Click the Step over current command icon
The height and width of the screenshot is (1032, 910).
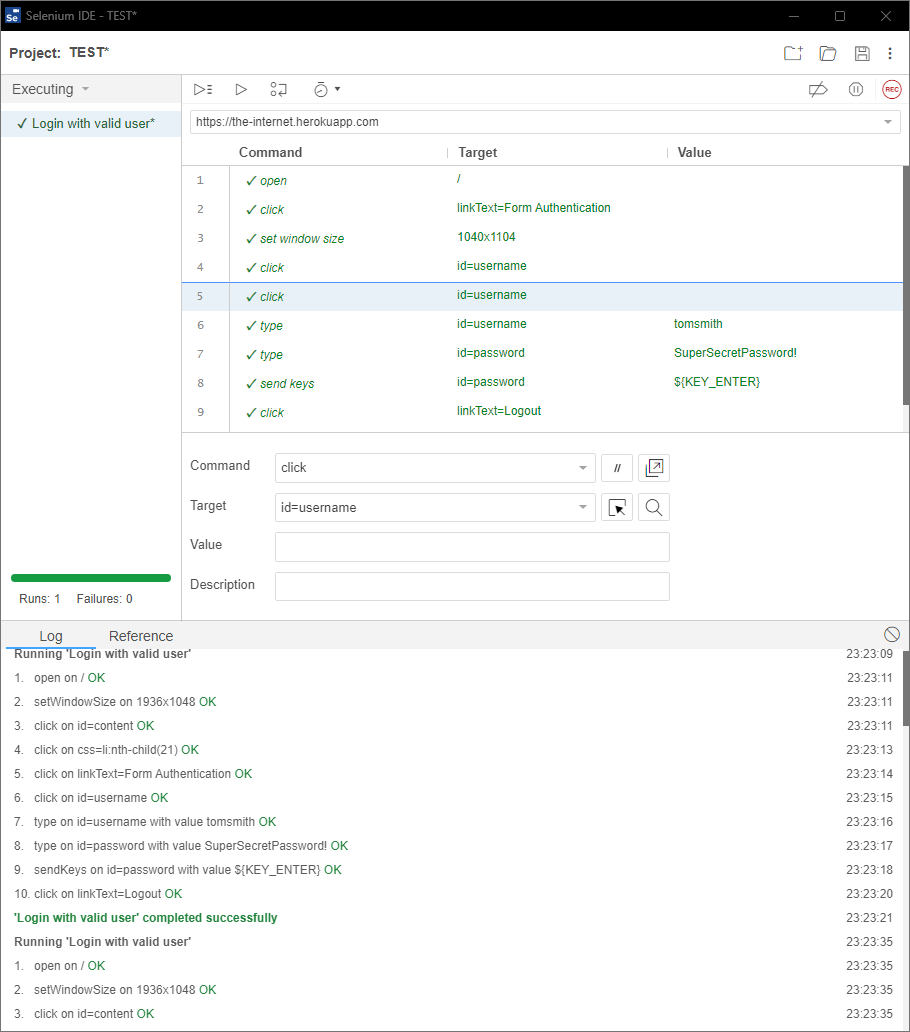pyautogui.click(x=278, y=90)
